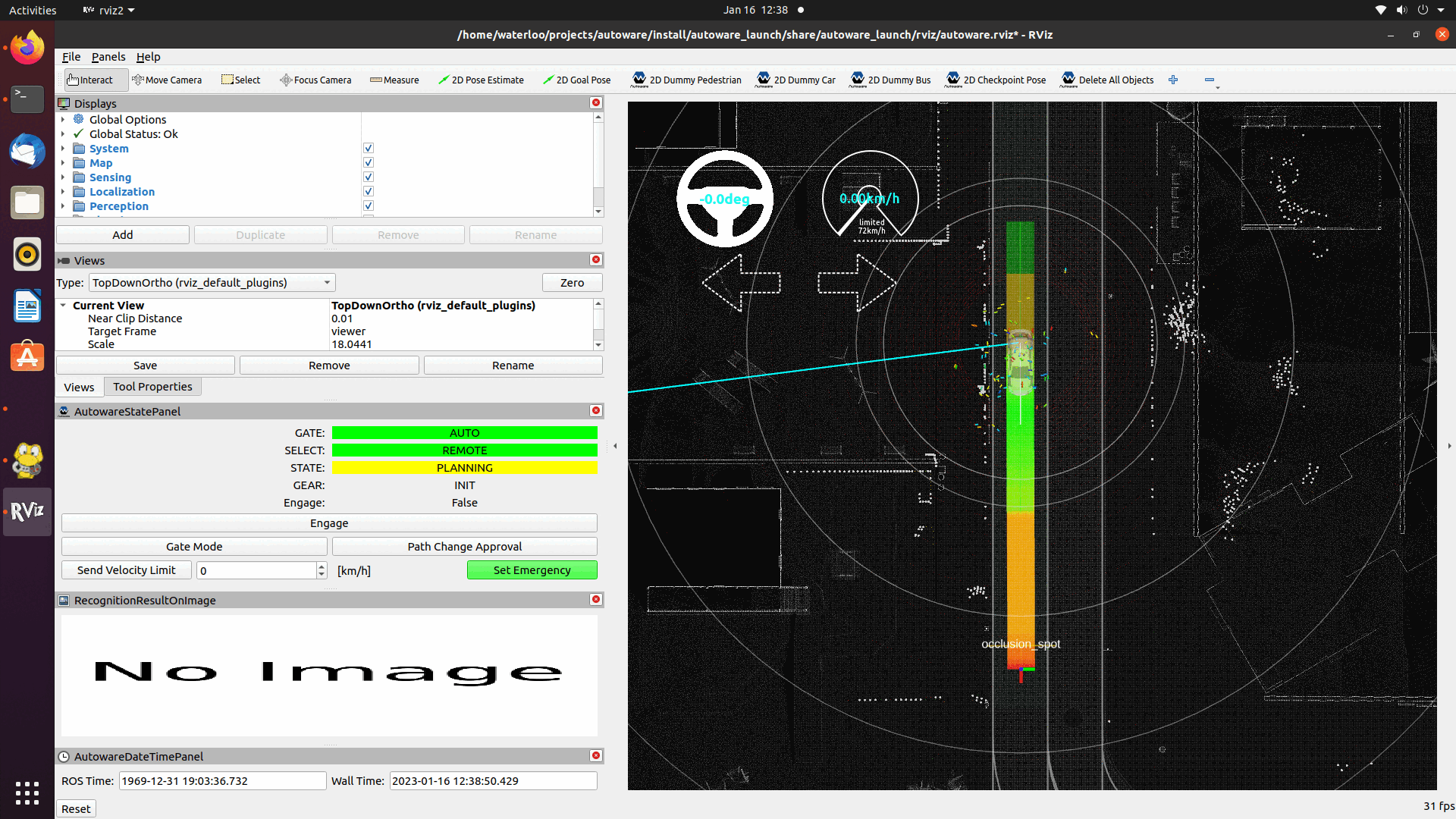Switch to the Tool Properties tab
The image size is (1456, 819).
[x=152, y=387]
